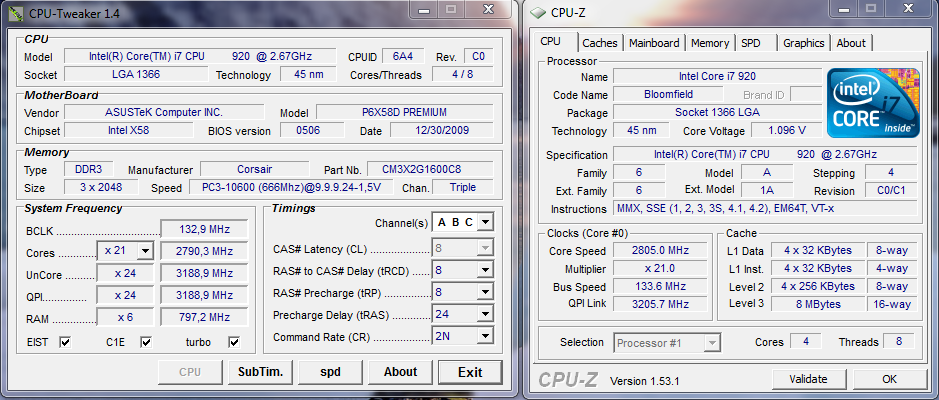Click the Core Voltage 1.096 V field
The image size is (939, 400).
(786, 131)
